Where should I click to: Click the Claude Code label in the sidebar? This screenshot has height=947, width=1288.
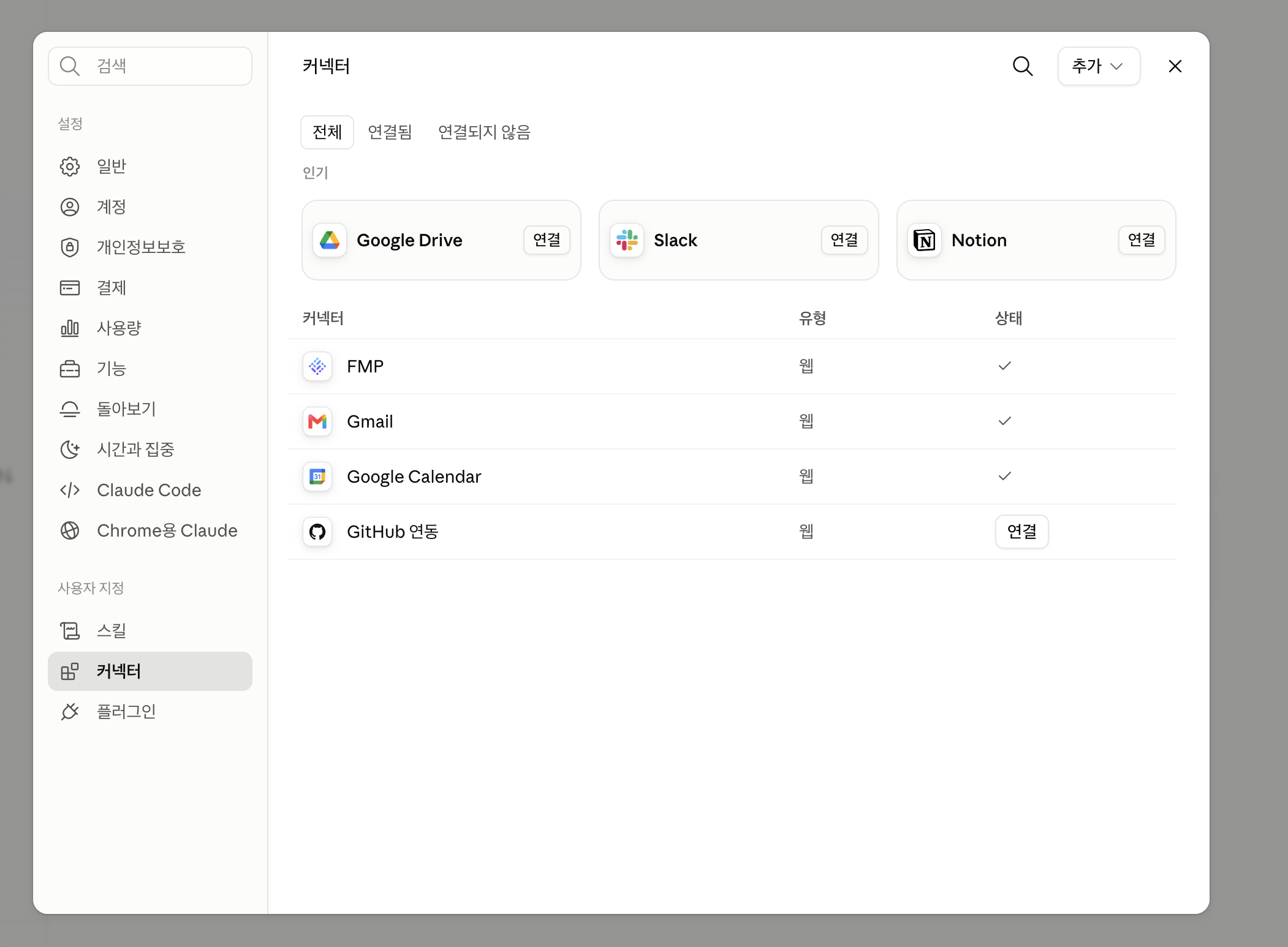[x=149, y=490]
